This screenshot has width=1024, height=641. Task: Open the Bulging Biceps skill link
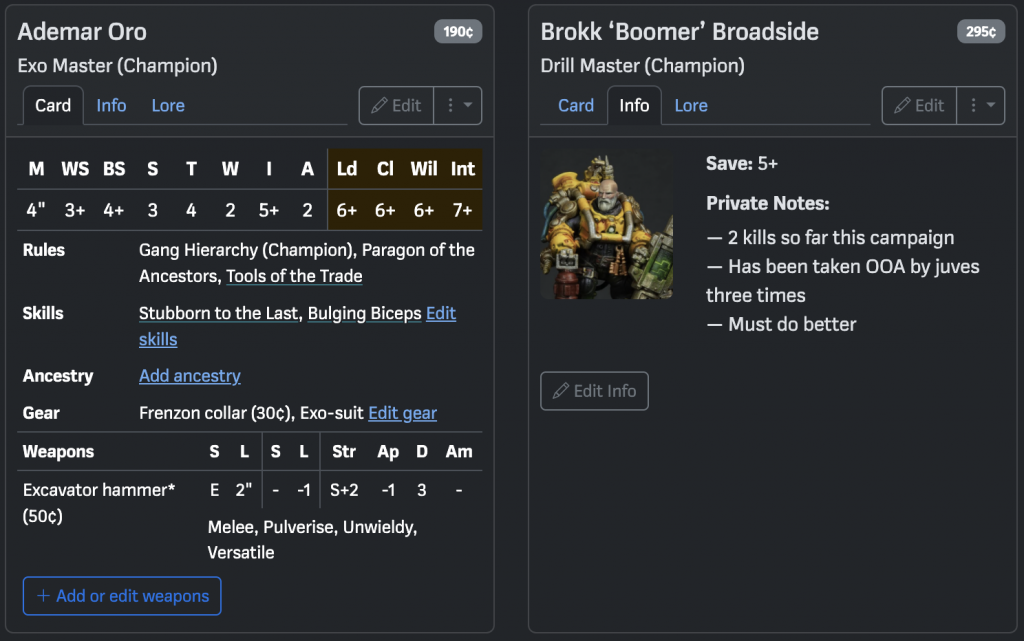point(364,313)
